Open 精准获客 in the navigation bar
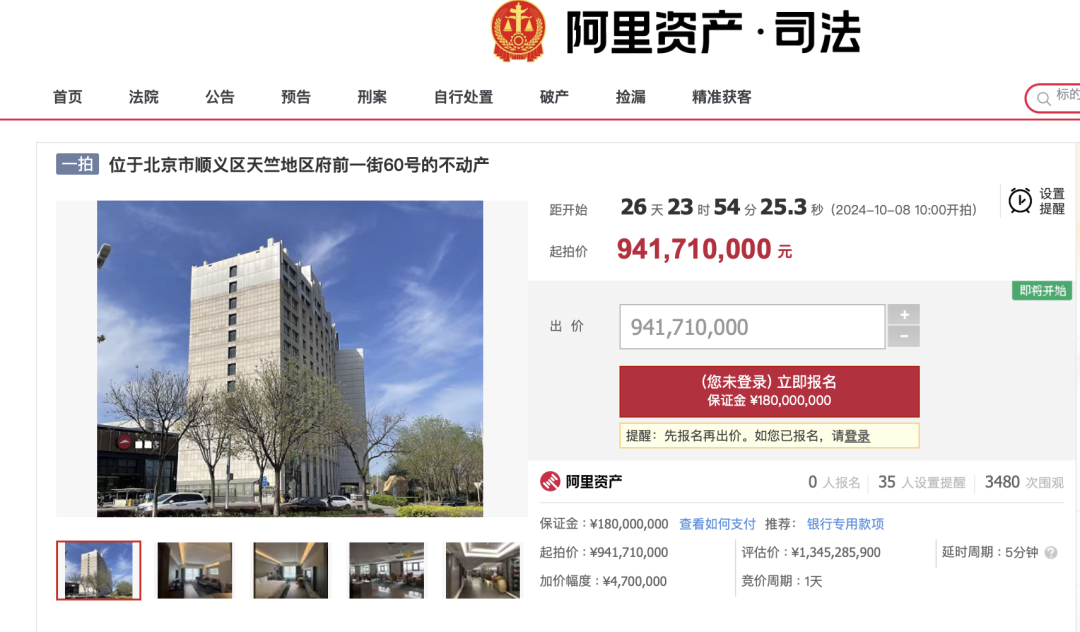 721,97
